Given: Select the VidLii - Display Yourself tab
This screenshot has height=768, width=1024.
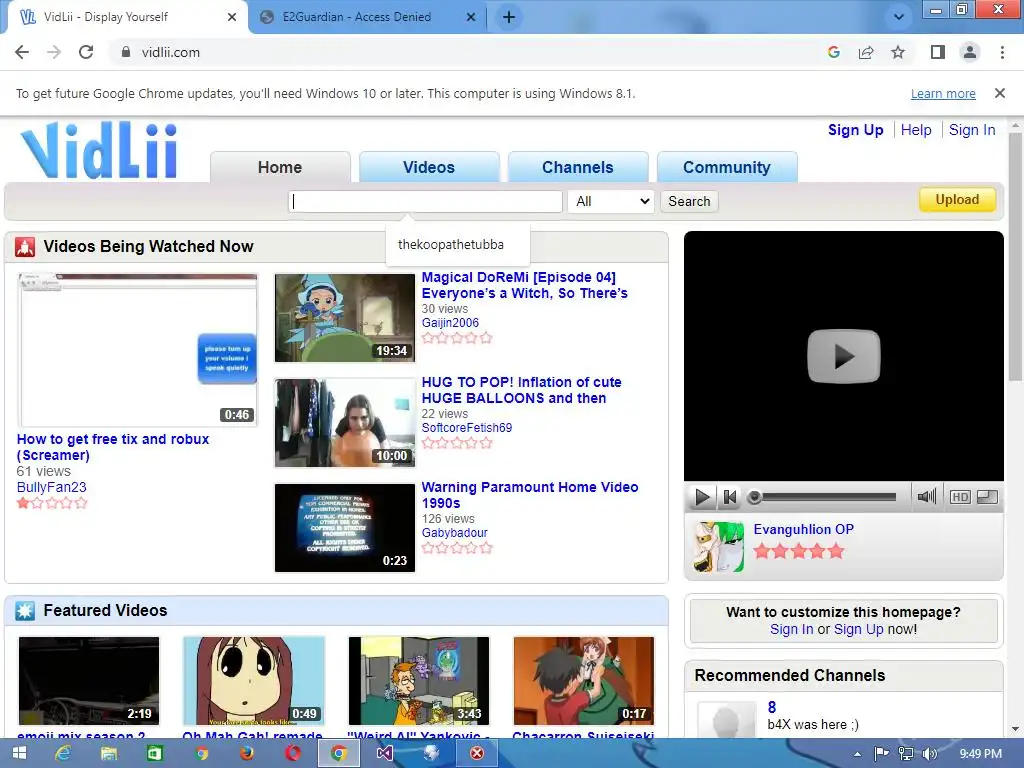Looking at the screenshot, I should pos(127,17).
